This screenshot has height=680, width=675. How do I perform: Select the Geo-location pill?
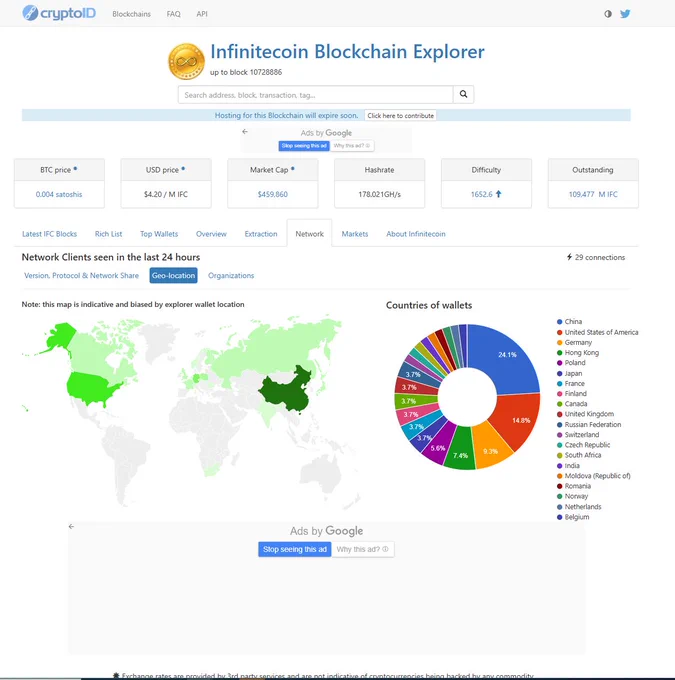coord(174,275)
